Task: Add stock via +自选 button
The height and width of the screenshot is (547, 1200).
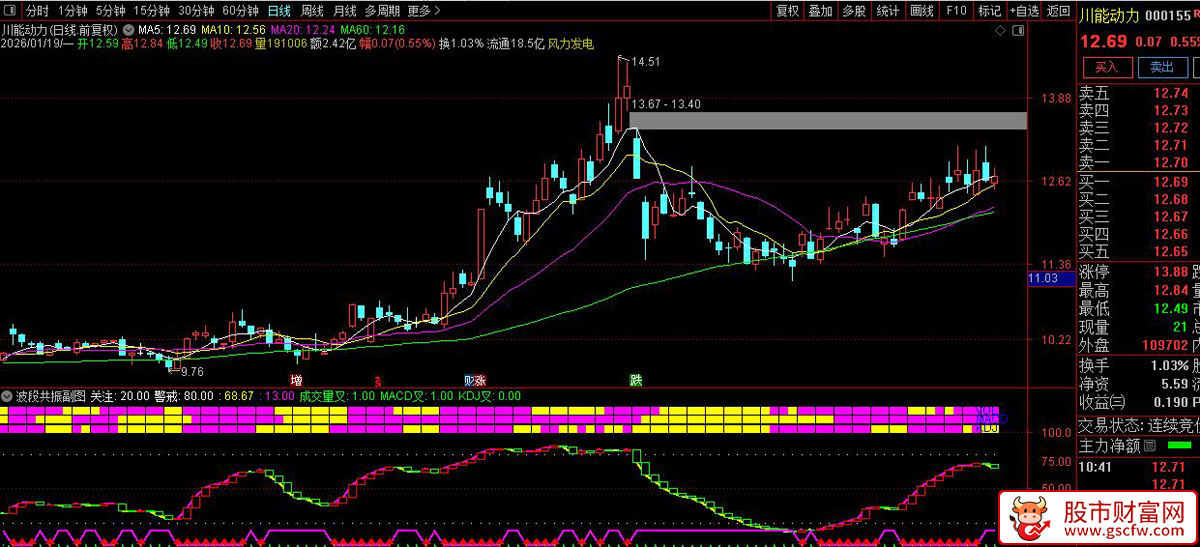Action: point(1023,11)
